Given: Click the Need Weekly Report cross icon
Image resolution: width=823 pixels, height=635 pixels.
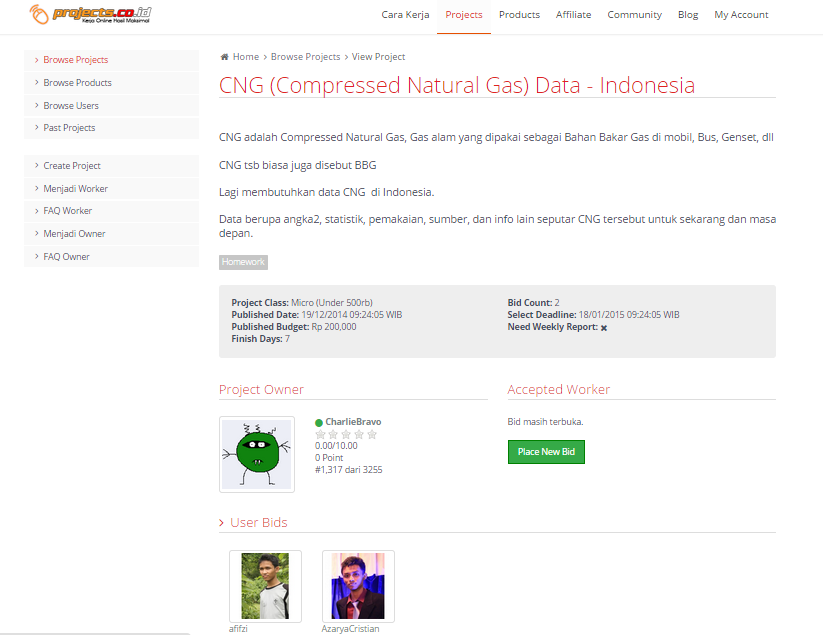Looking at the screenshot, I should click(604, 328).
